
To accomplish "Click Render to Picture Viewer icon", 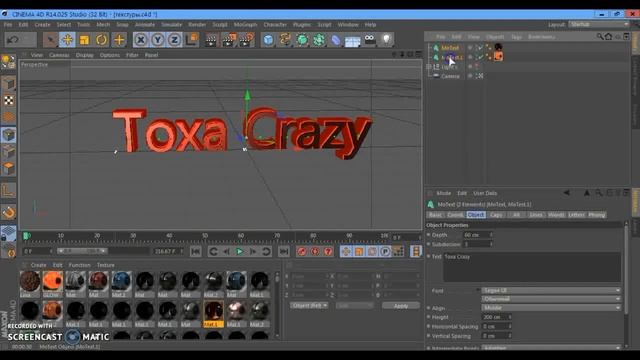I will click(x=229, y=40).
